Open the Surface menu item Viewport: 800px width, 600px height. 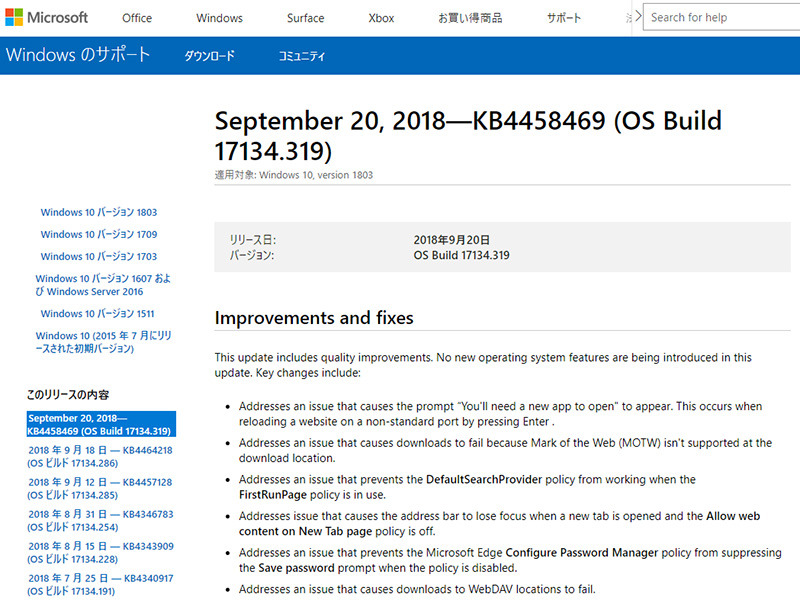point(305,18)
